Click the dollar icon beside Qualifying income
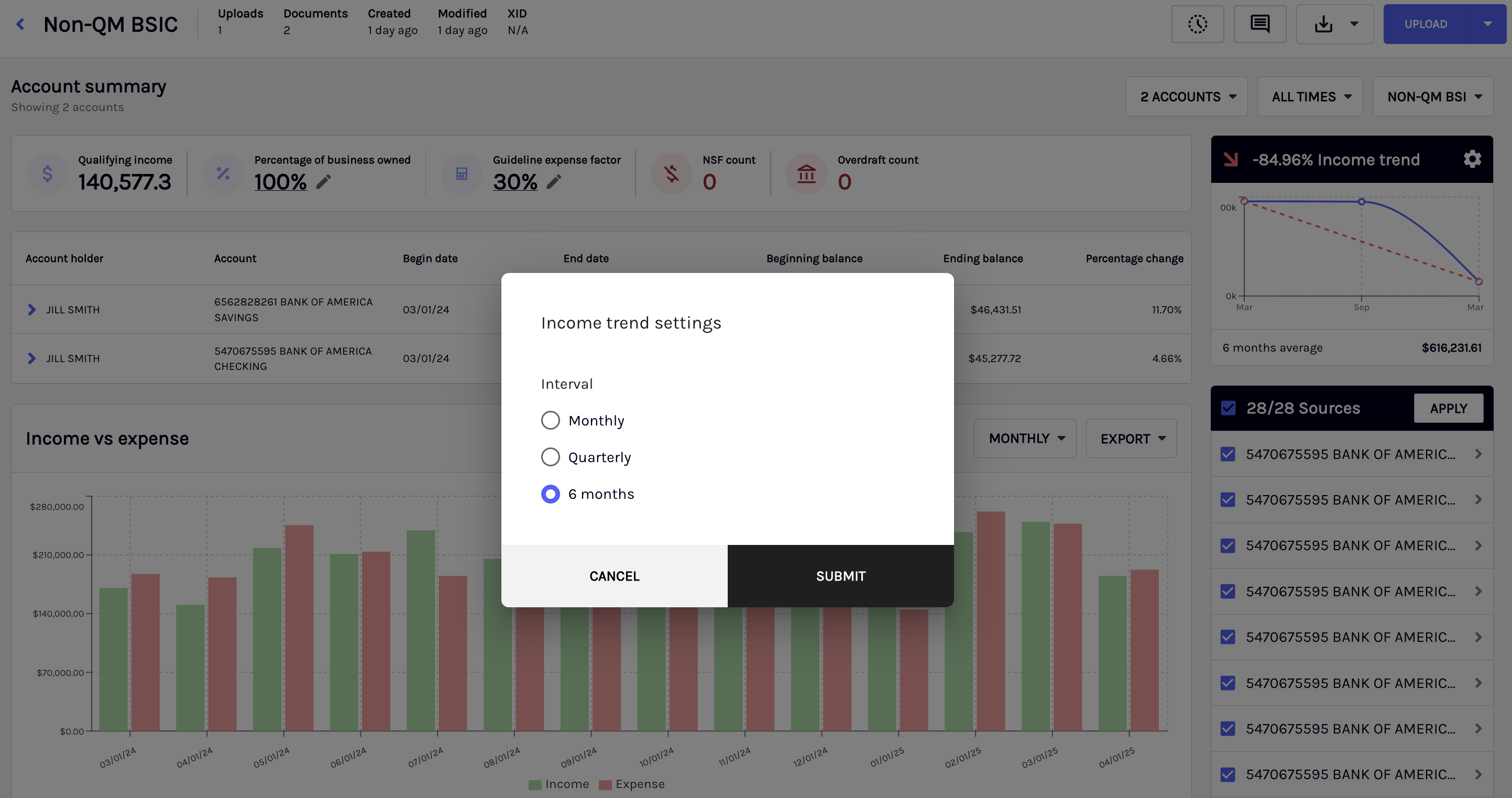This screenshot has height=798, width=1512. (47, 173)
